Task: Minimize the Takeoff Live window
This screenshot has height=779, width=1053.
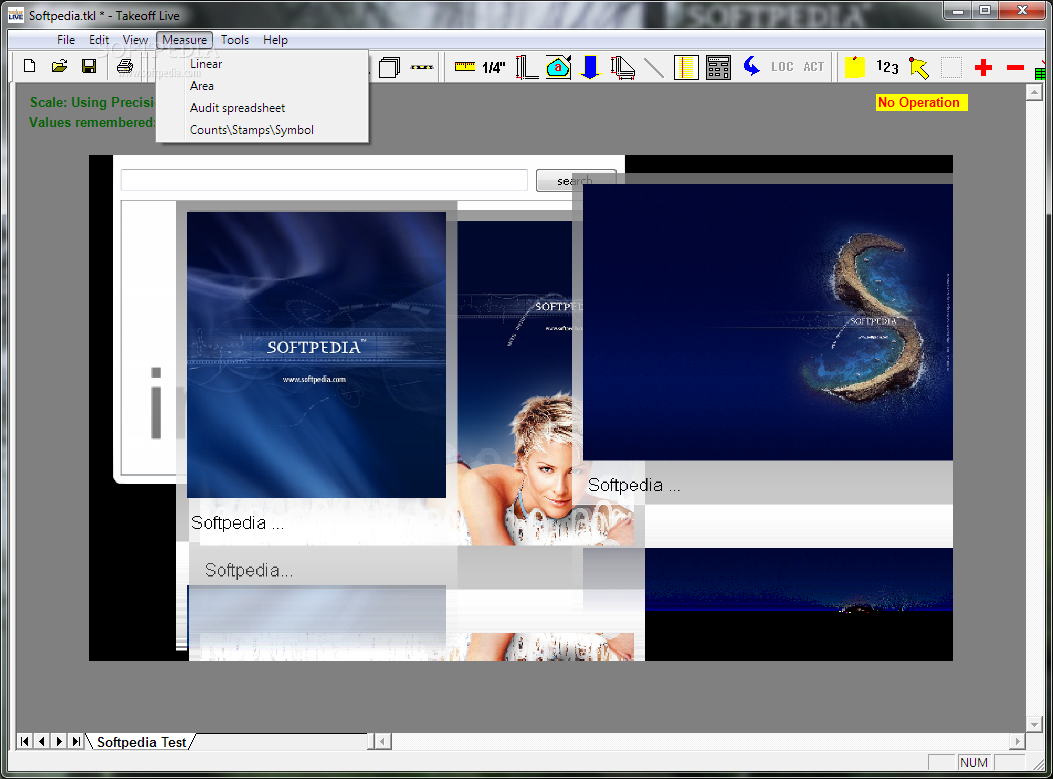Action: tap(958, 11)
